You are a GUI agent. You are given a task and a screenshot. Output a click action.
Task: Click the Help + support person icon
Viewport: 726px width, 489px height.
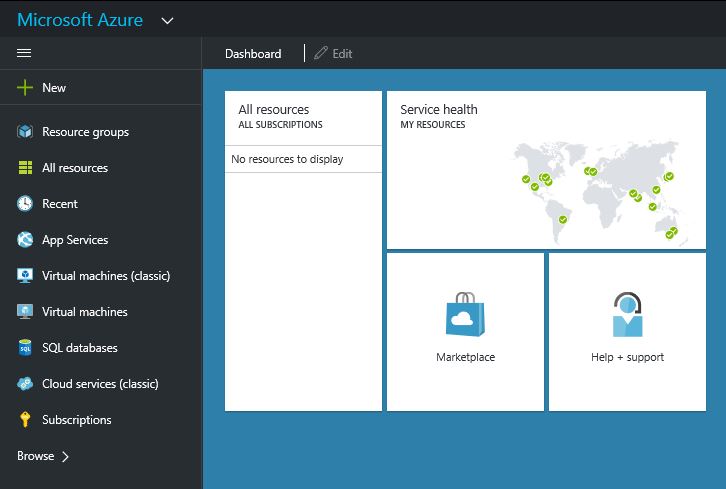(x=627, y=314)
